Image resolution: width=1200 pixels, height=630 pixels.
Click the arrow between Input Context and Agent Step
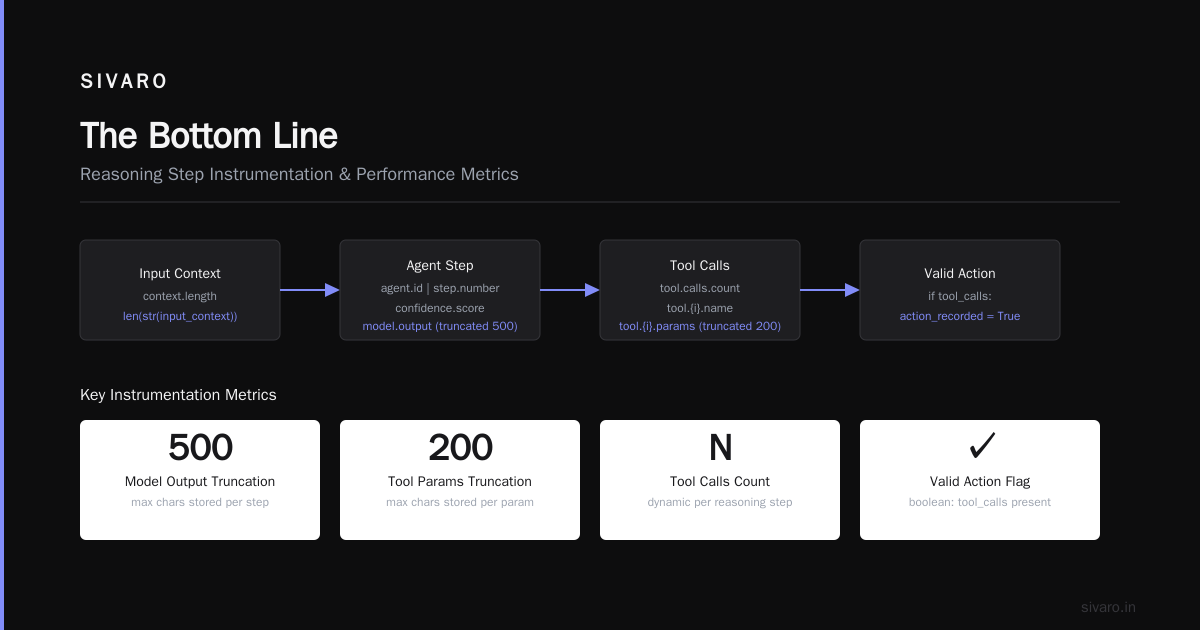tap(310, 290)
